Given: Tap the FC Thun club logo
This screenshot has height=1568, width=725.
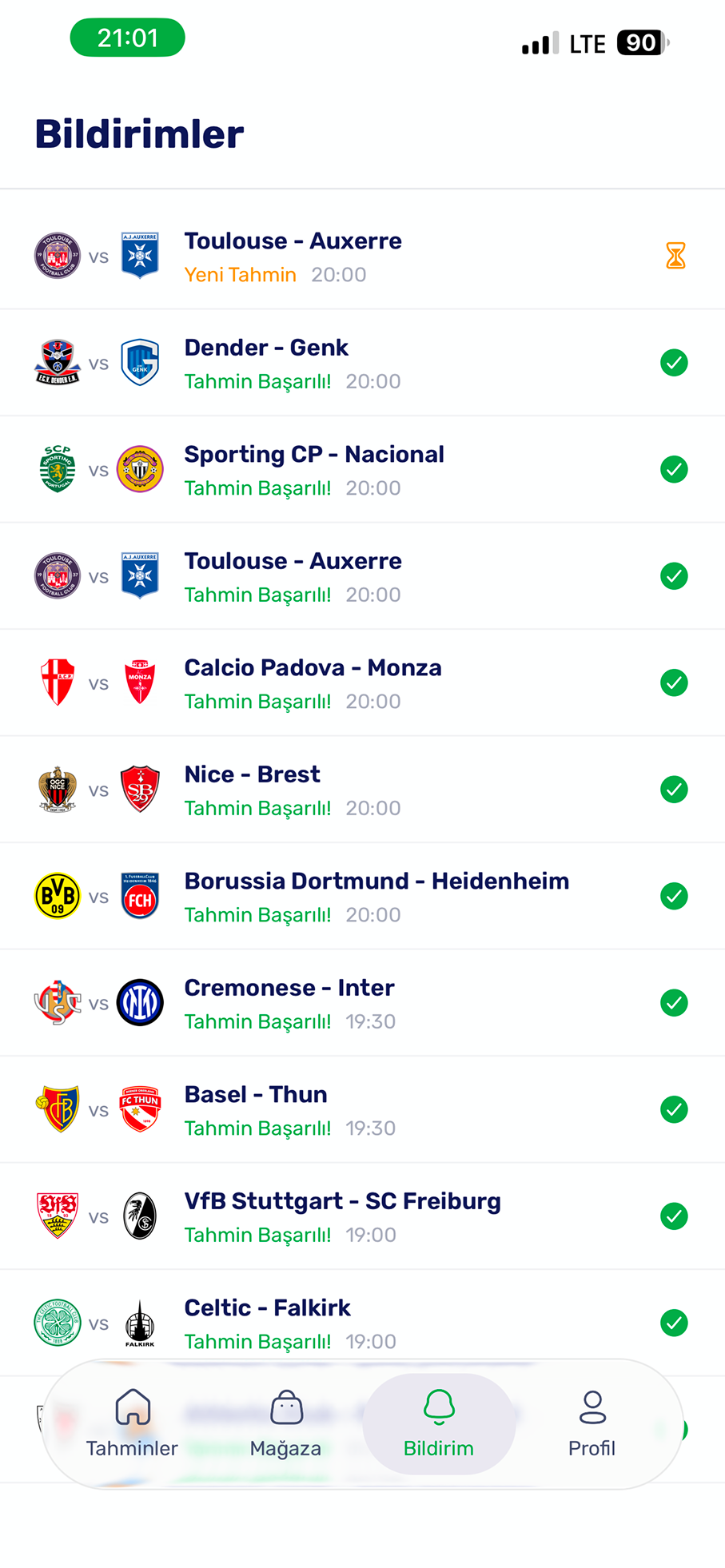Looking at the screenshot, I should click(x=140, y=1109).
